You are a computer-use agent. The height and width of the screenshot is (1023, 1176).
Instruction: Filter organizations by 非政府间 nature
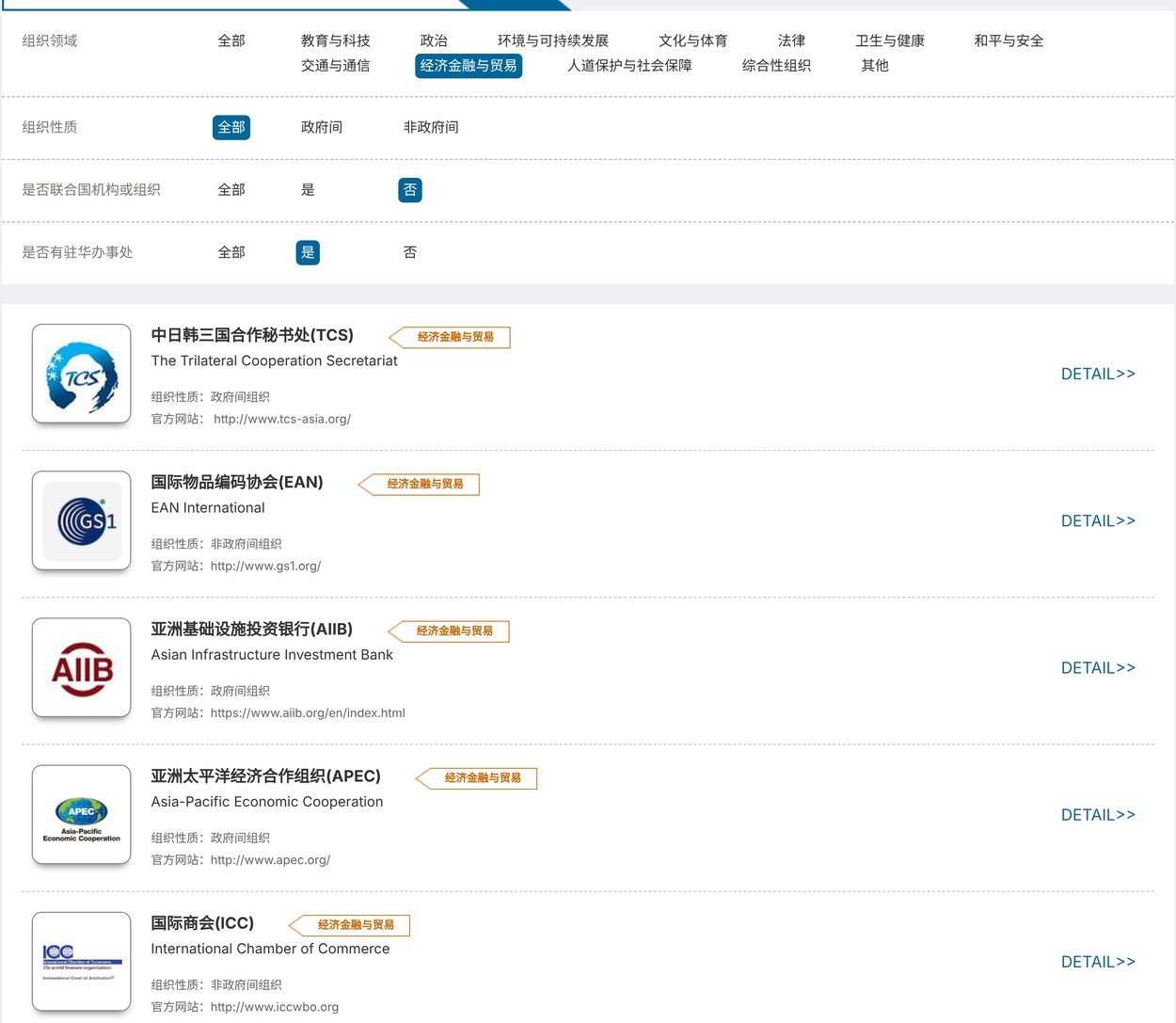[431, 127]
